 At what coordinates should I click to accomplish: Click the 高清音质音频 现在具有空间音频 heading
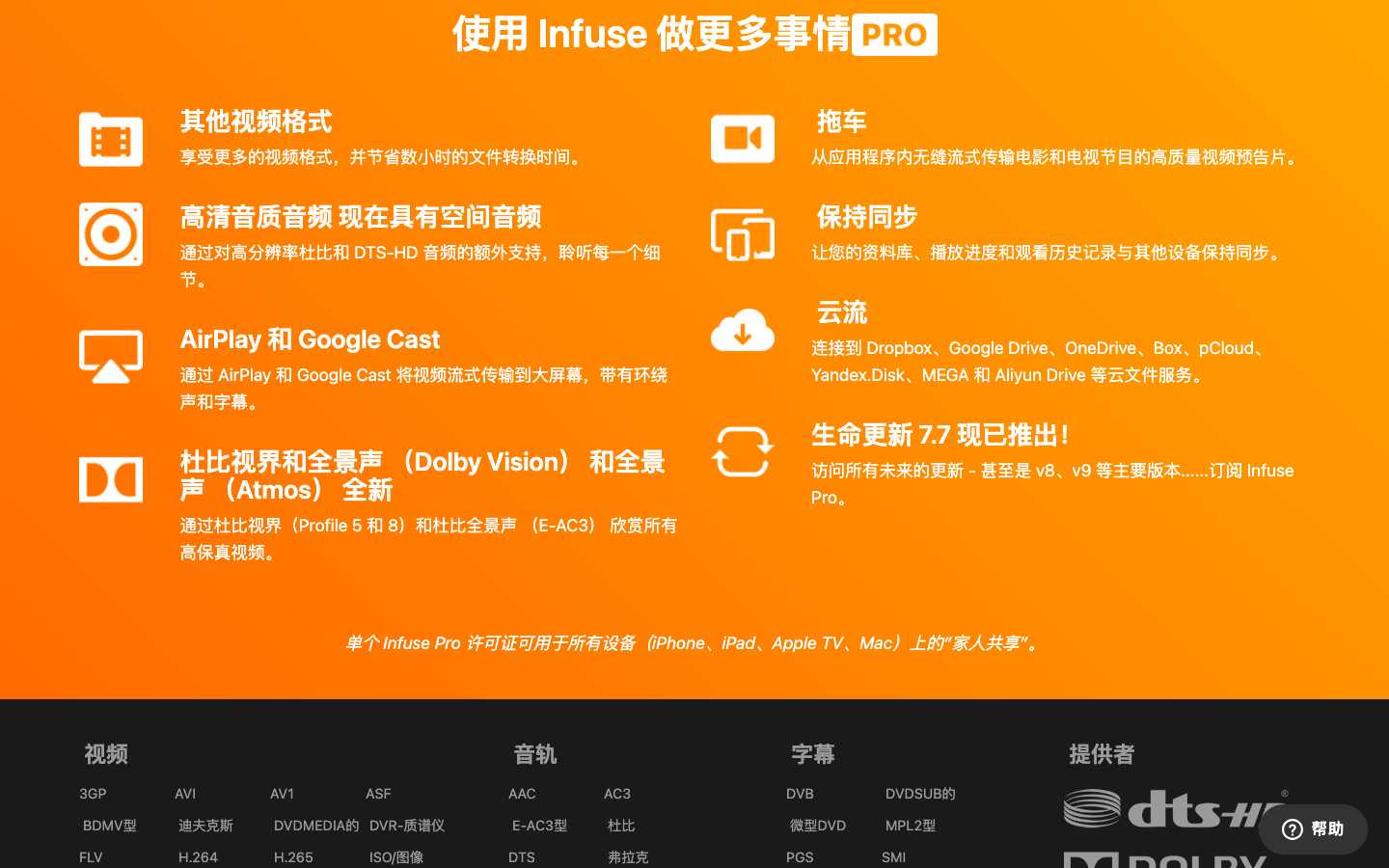click(x=361, y=217)
